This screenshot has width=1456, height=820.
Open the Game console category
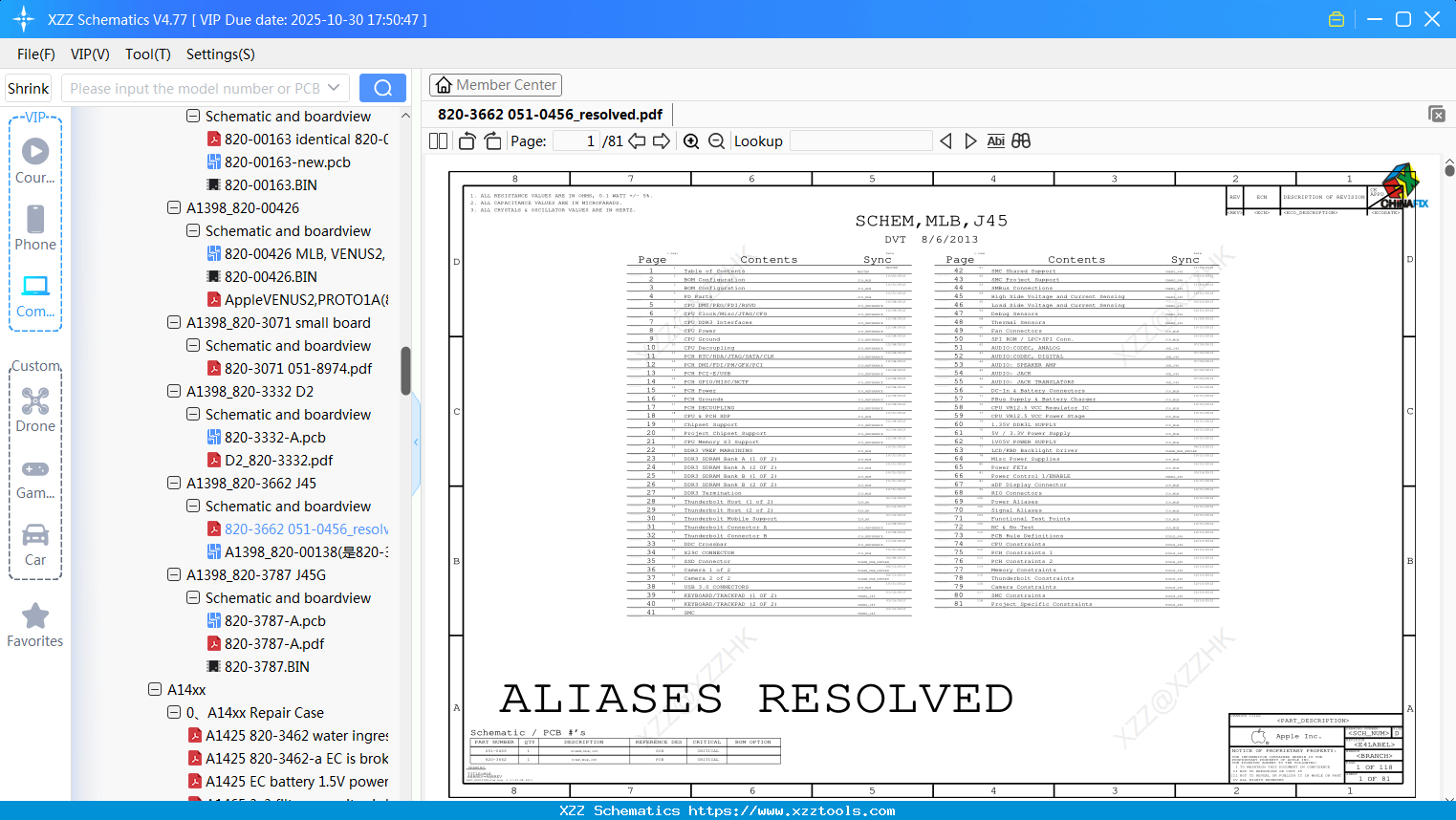tap(35, 478)
